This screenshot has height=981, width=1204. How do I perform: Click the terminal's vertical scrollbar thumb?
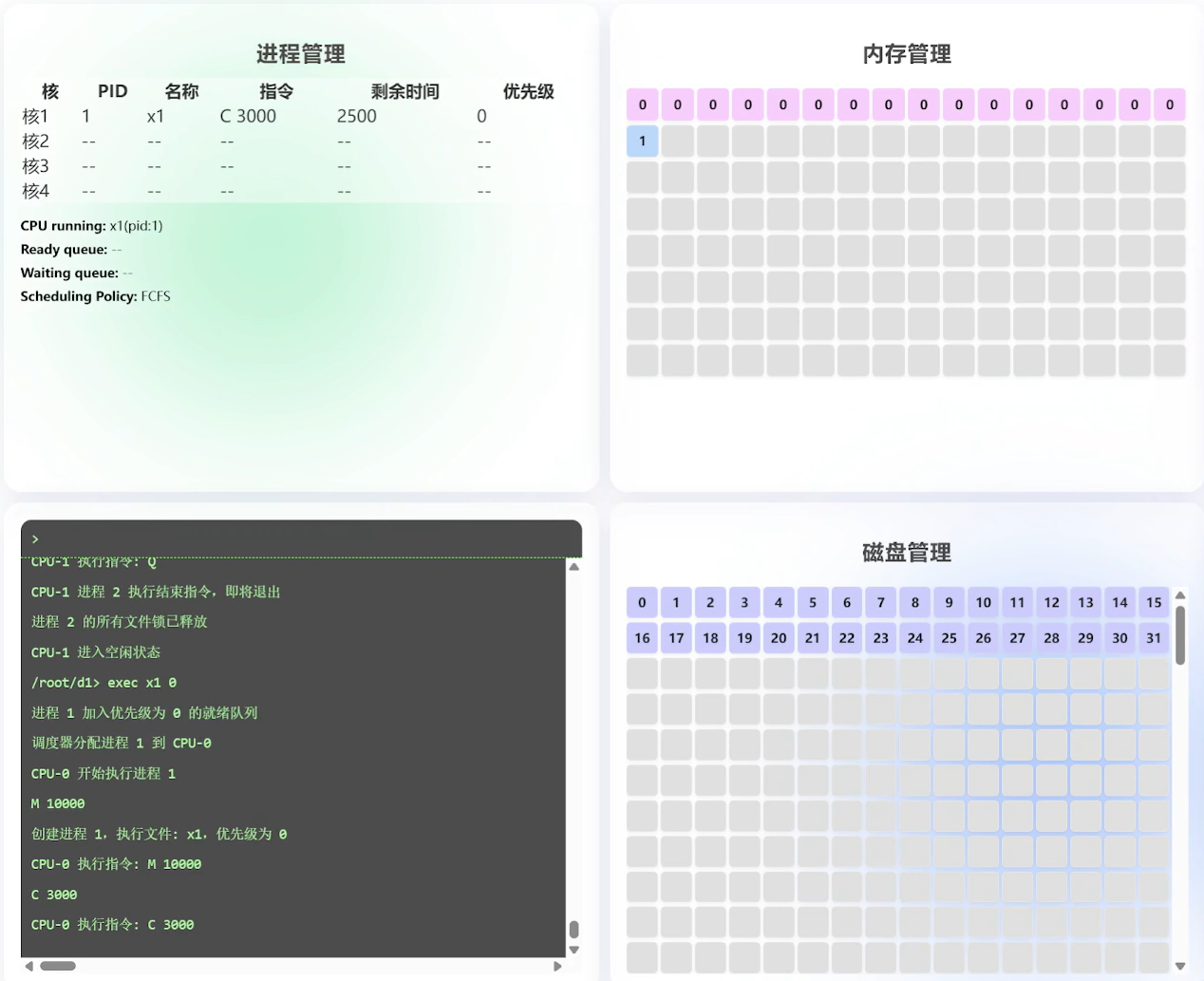(x=574, y=929)
